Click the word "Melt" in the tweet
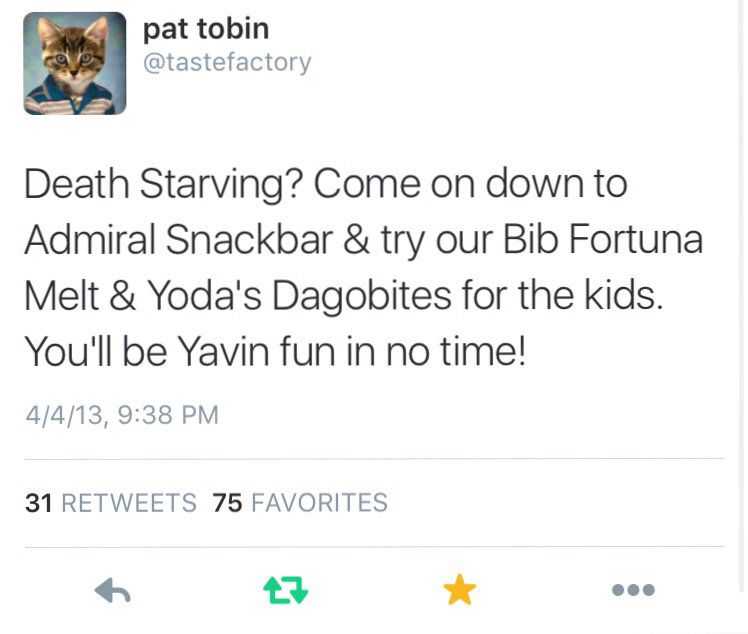Screen dimensions: 748x634 [59, 298]
